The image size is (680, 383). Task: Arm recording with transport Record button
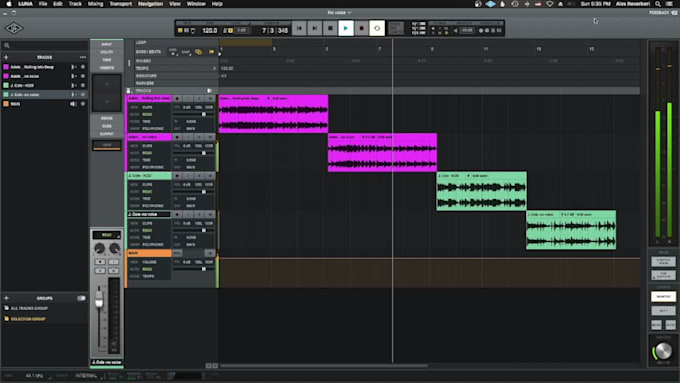coord(361,28)
